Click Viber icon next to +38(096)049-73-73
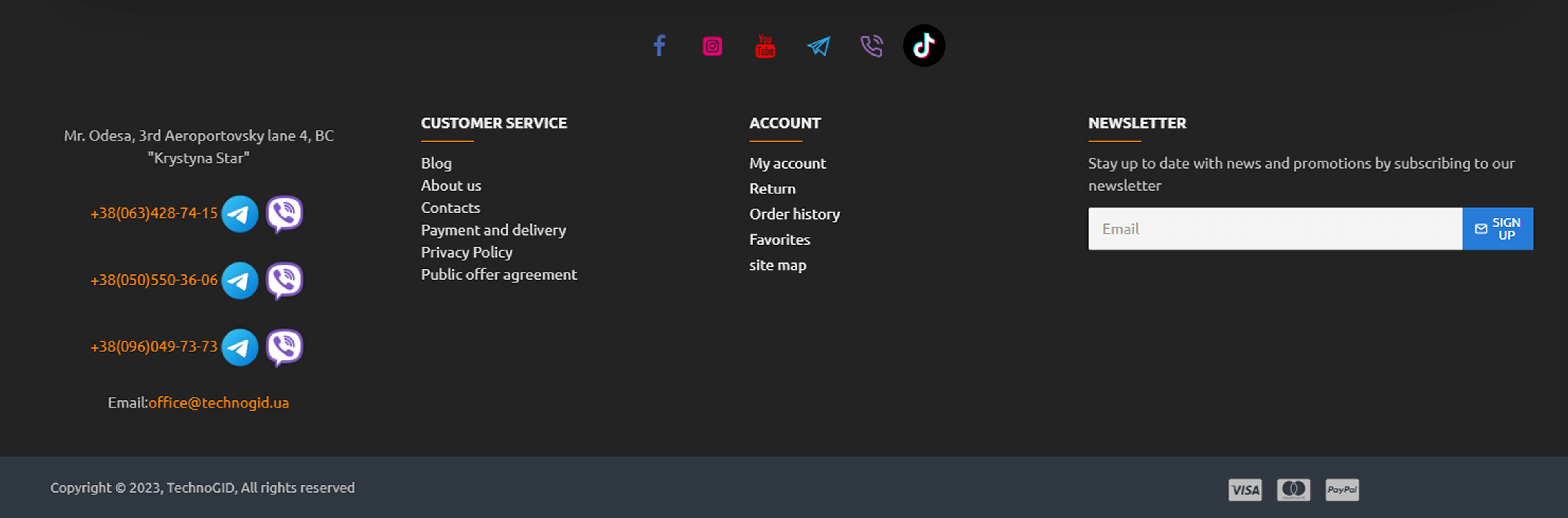 click(x=284, y=348)
